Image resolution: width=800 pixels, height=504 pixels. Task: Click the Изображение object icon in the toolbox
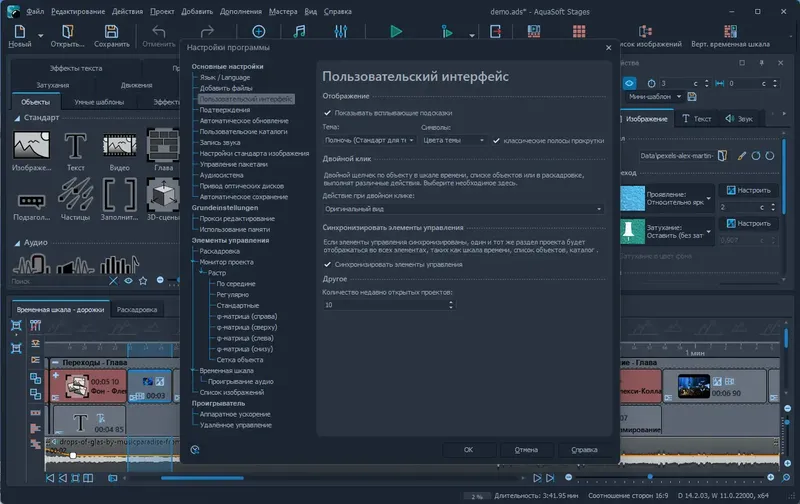32,146
